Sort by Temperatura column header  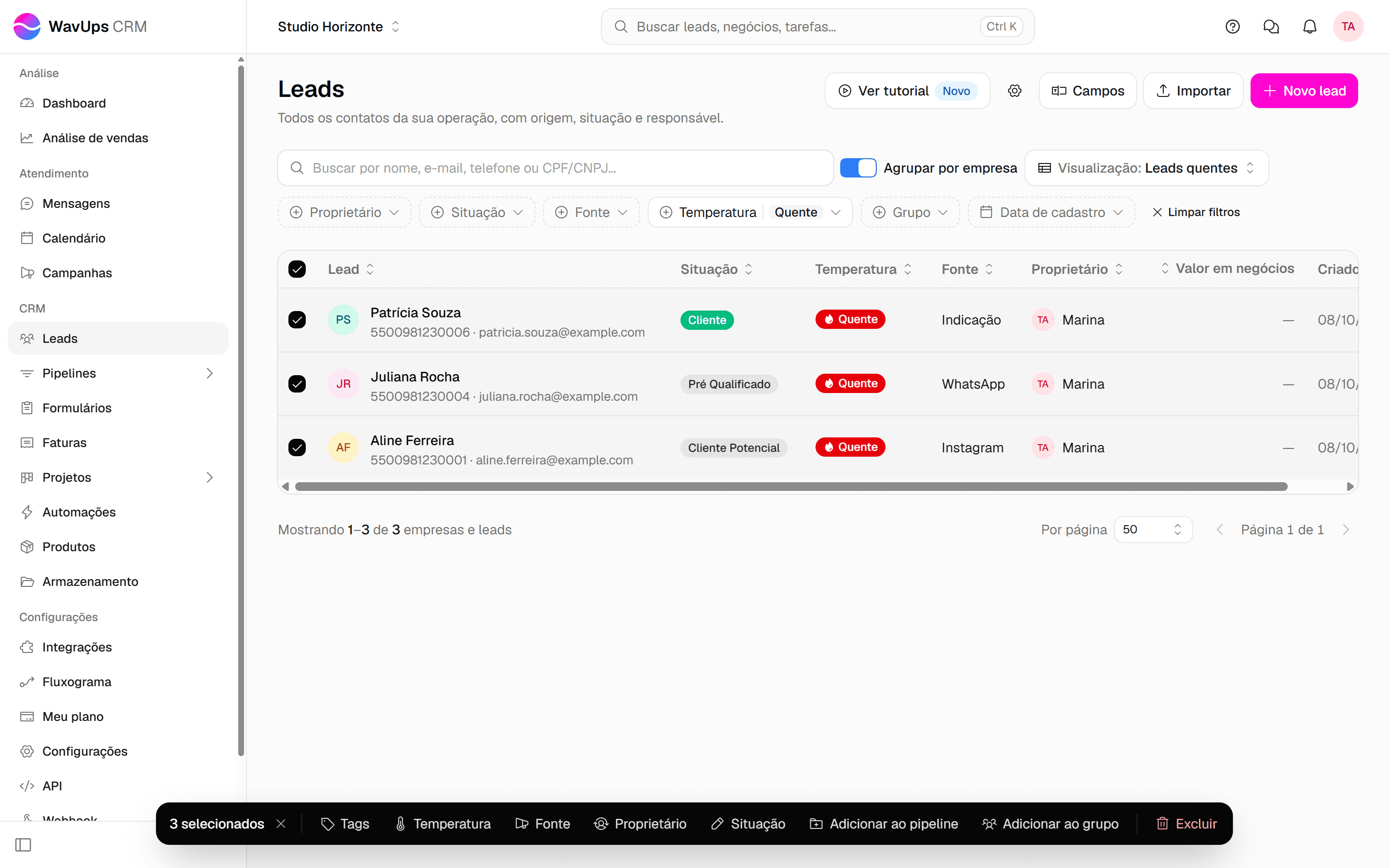click(863, 269)
